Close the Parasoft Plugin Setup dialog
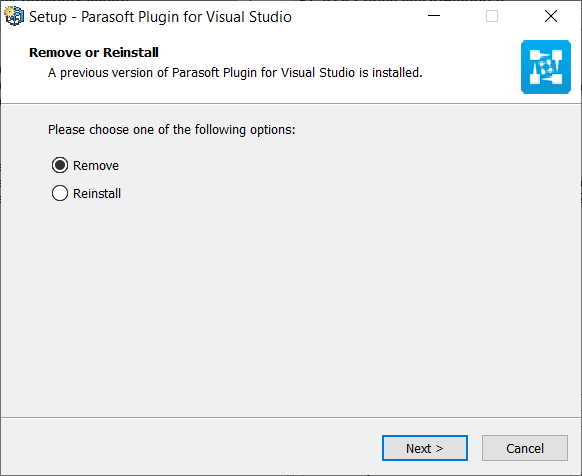This screenshot has height=476, width=582. click(551, 16)
